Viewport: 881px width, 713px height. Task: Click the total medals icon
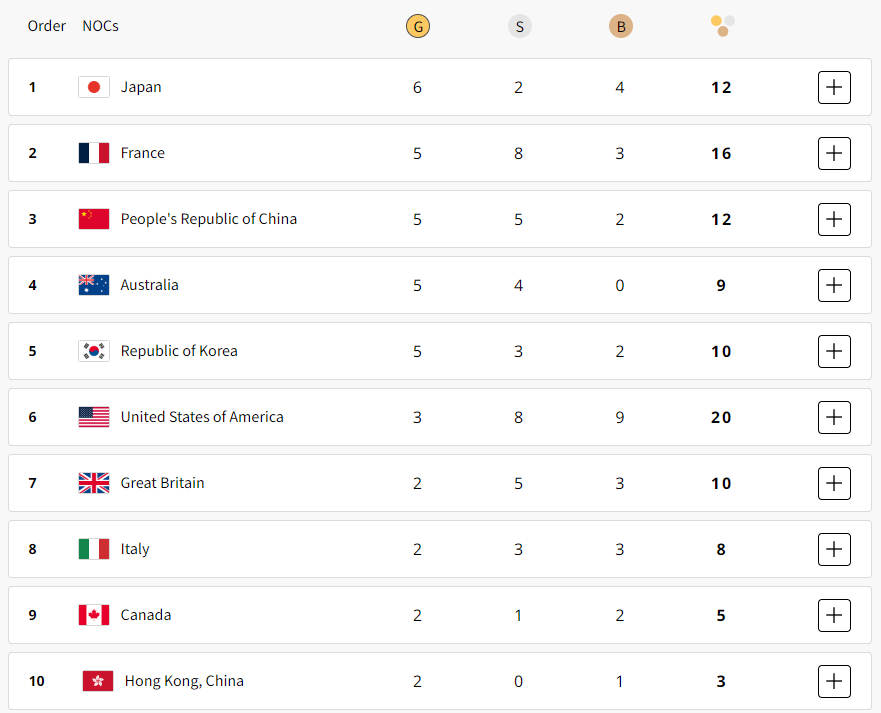pyautogui.click(x=722, y=25)
